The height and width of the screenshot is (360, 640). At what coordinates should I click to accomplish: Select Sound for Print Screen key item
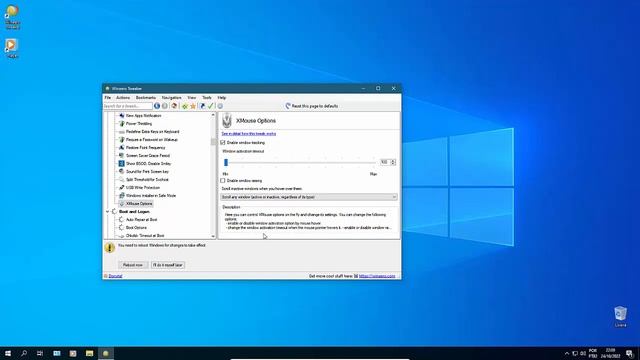(x=147, y=171)
